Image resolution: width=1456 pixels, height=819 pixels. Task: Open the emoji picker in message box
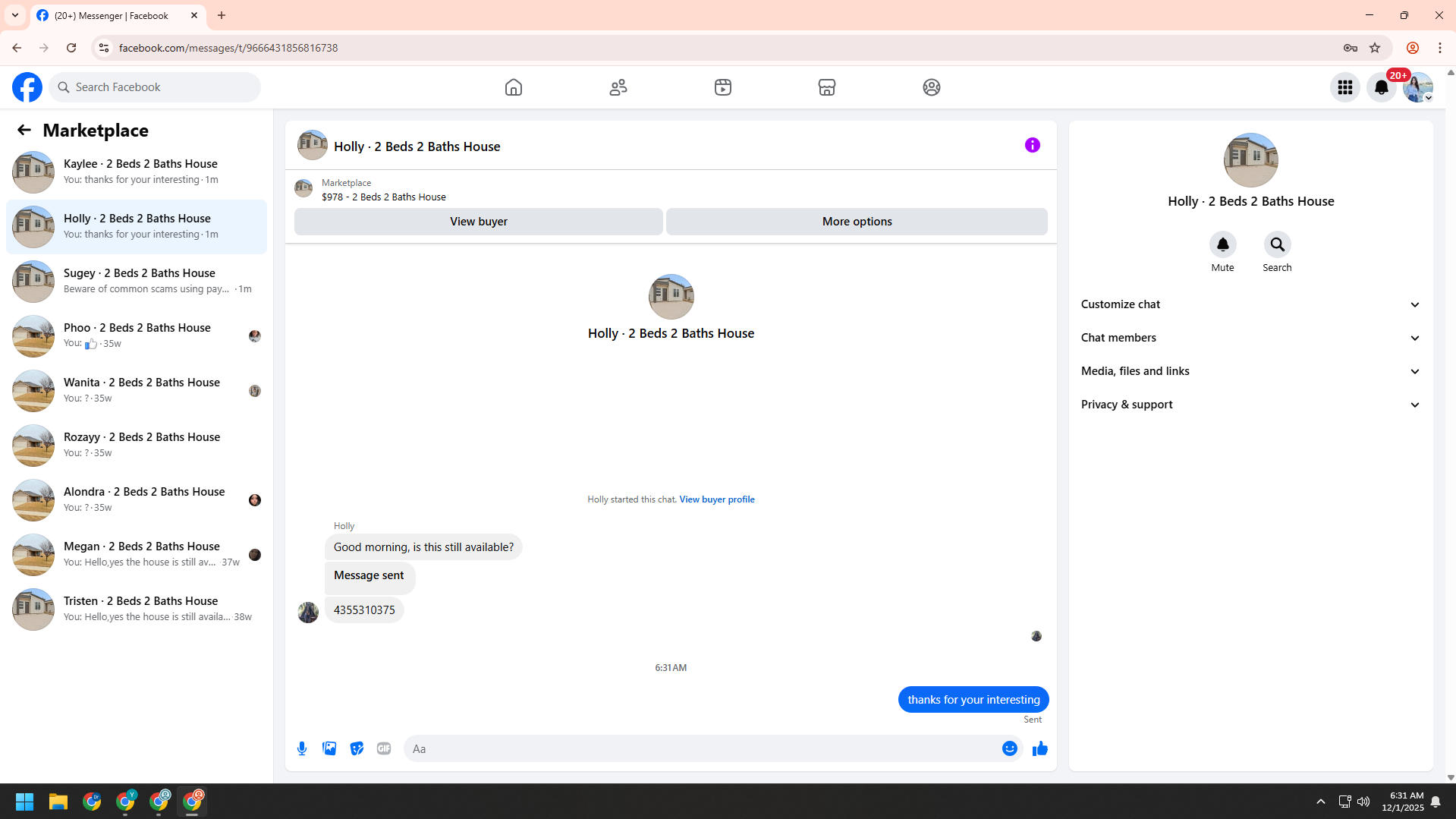click(1010, 748)
